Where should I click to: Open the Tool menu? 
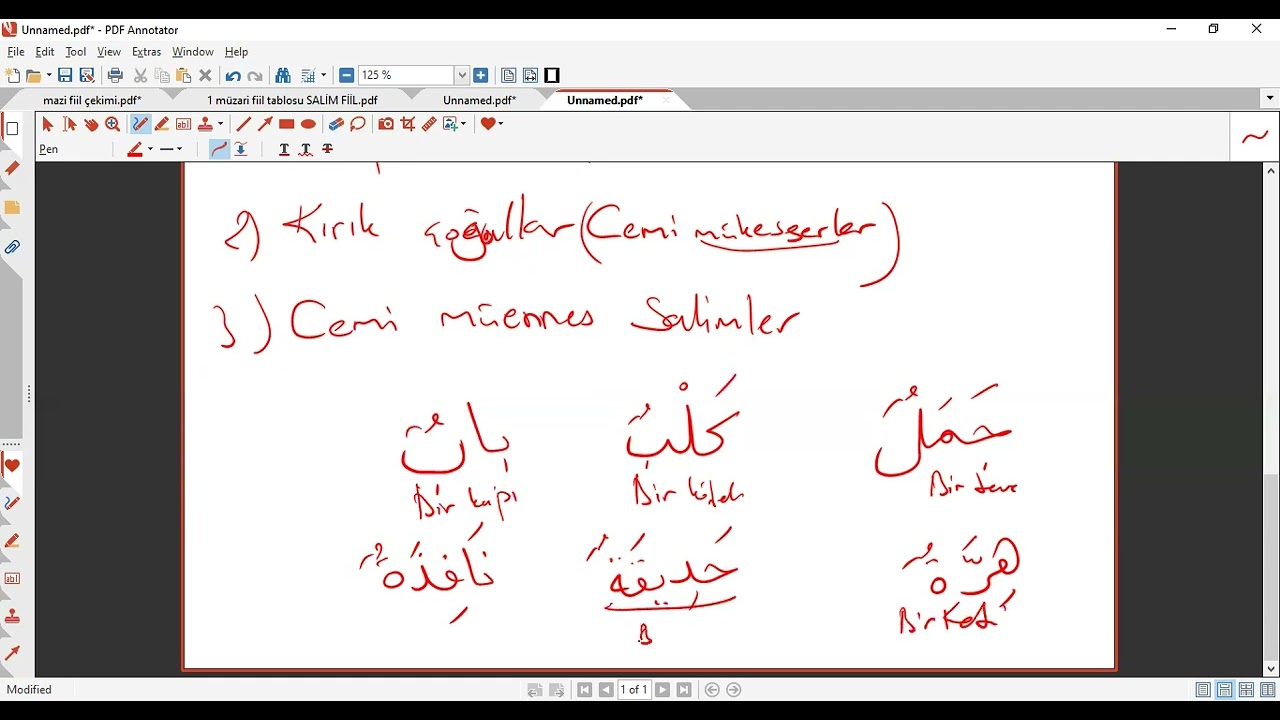click(76, 52)
